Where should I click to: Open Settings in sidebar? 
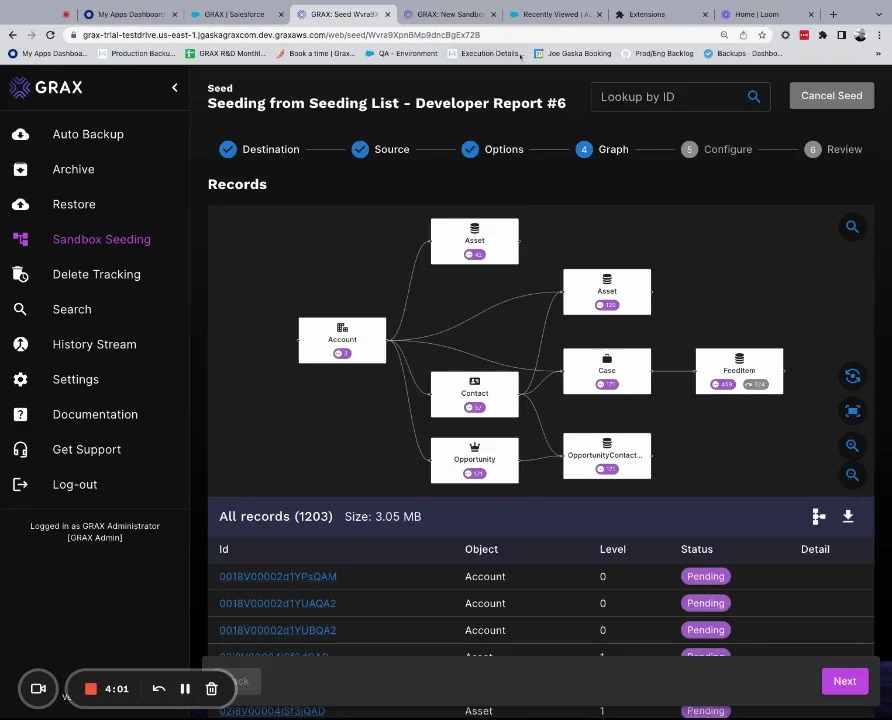75,379
